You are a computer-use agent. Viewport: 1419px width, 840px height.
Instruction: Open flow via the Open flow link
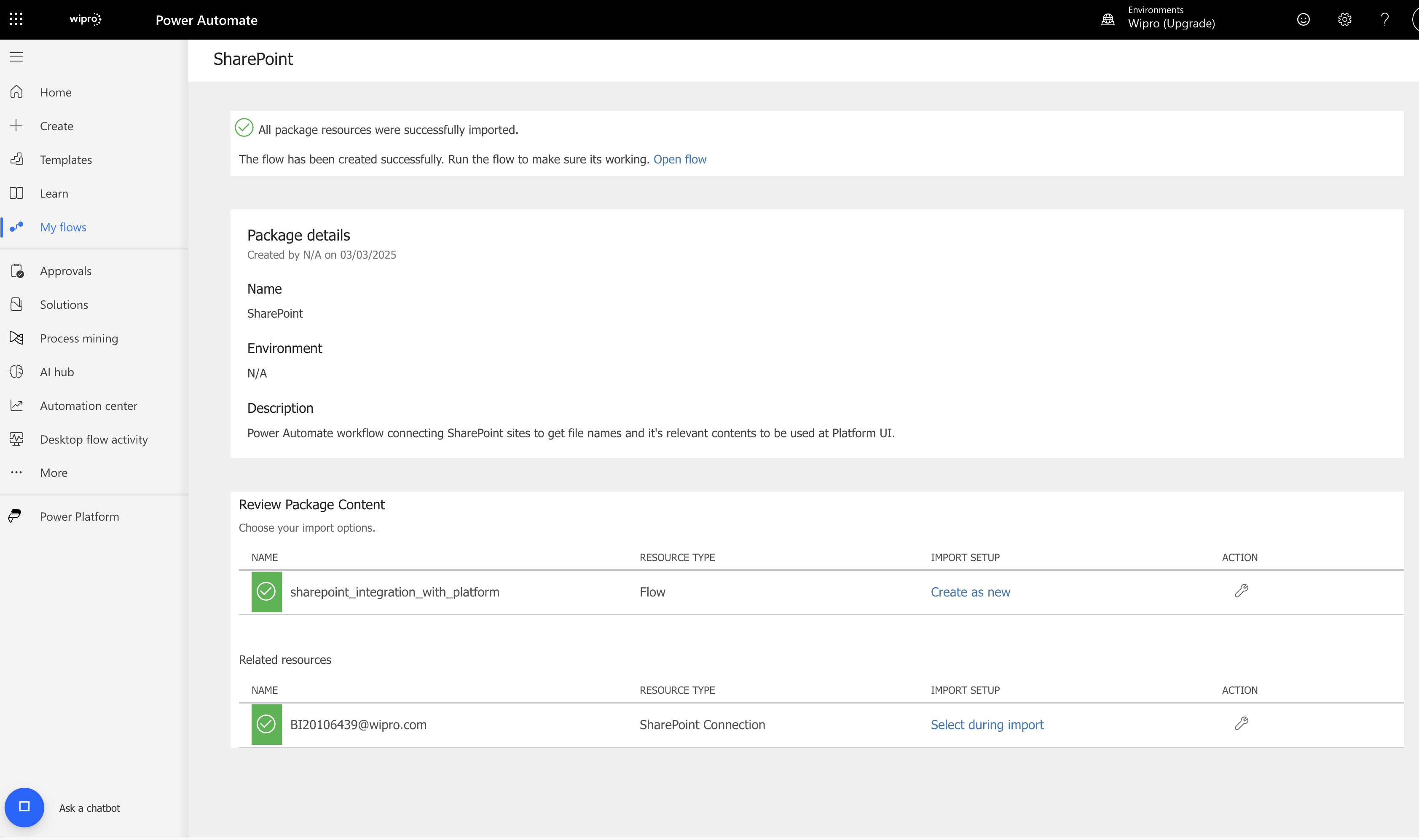click(x=679, y=159)
